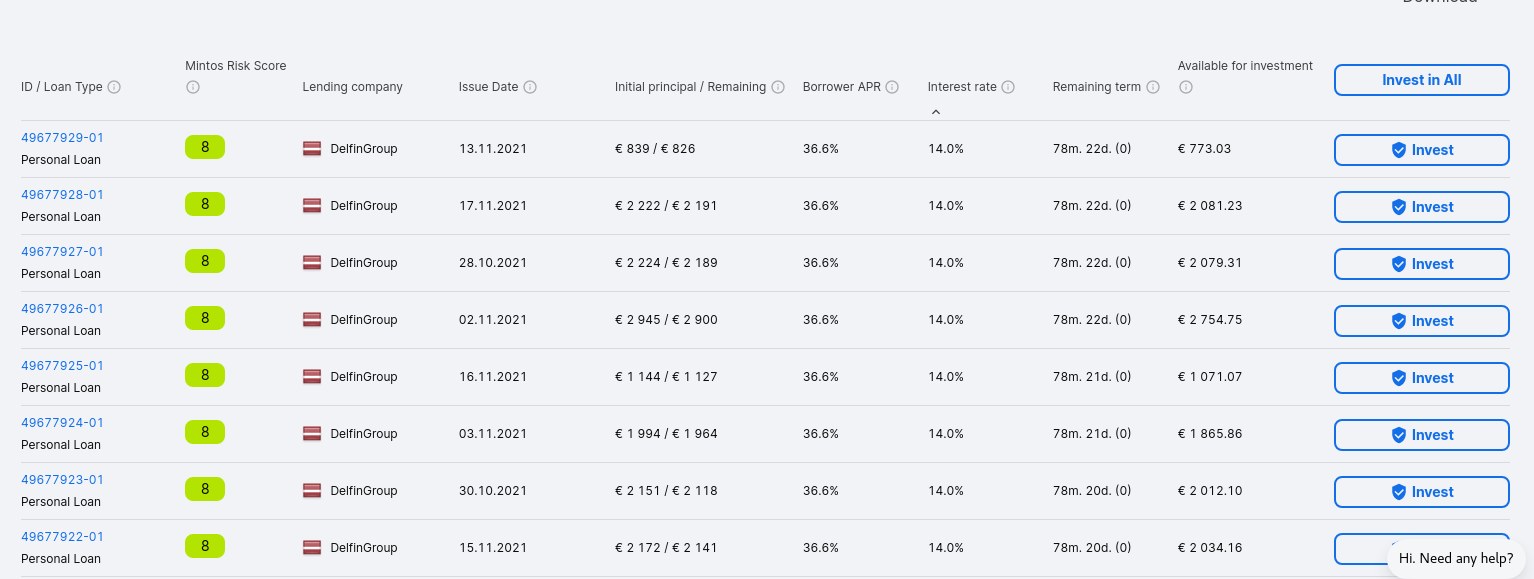Click the Borrower APR info icon
Image resolution: width=1534 pixels, height=579 pixels.
click(x=892, y=87)
